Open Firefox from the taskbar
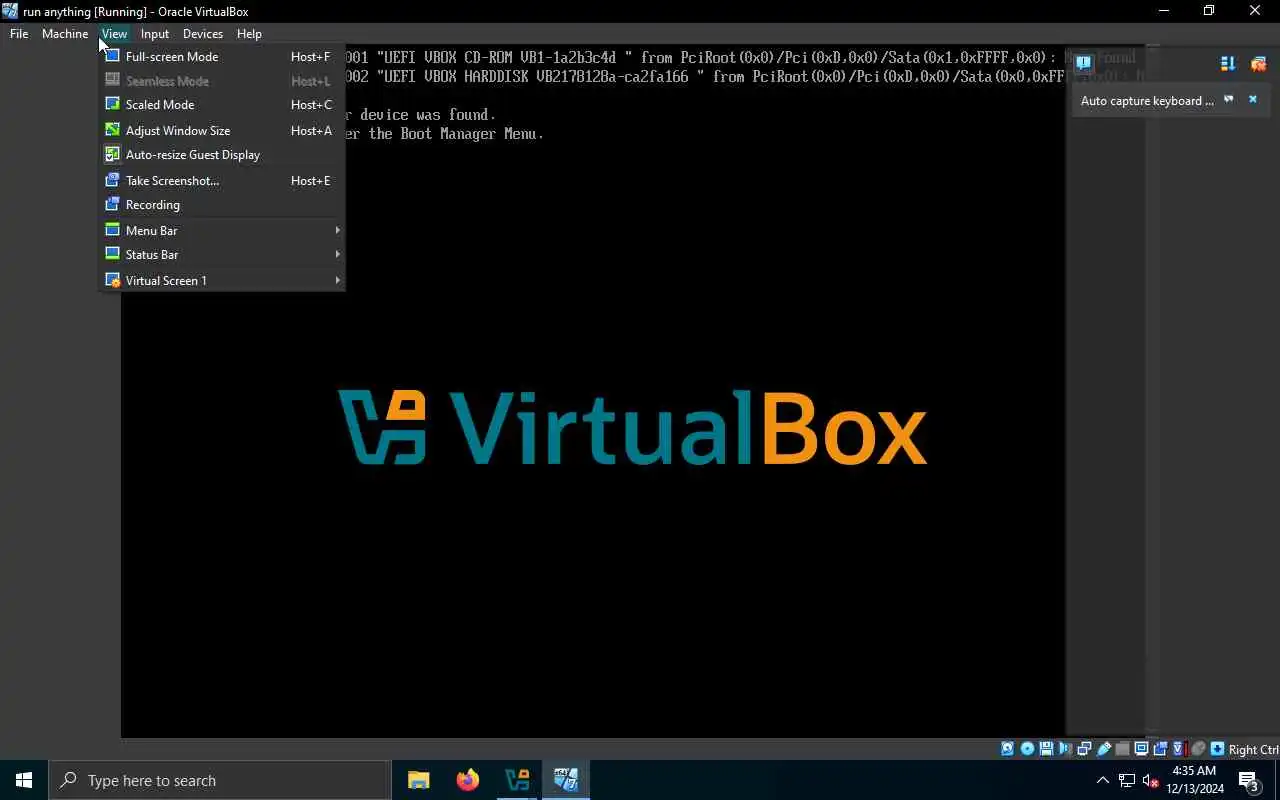This screenshot has width=1280, height=800. [x=467, y=780]
